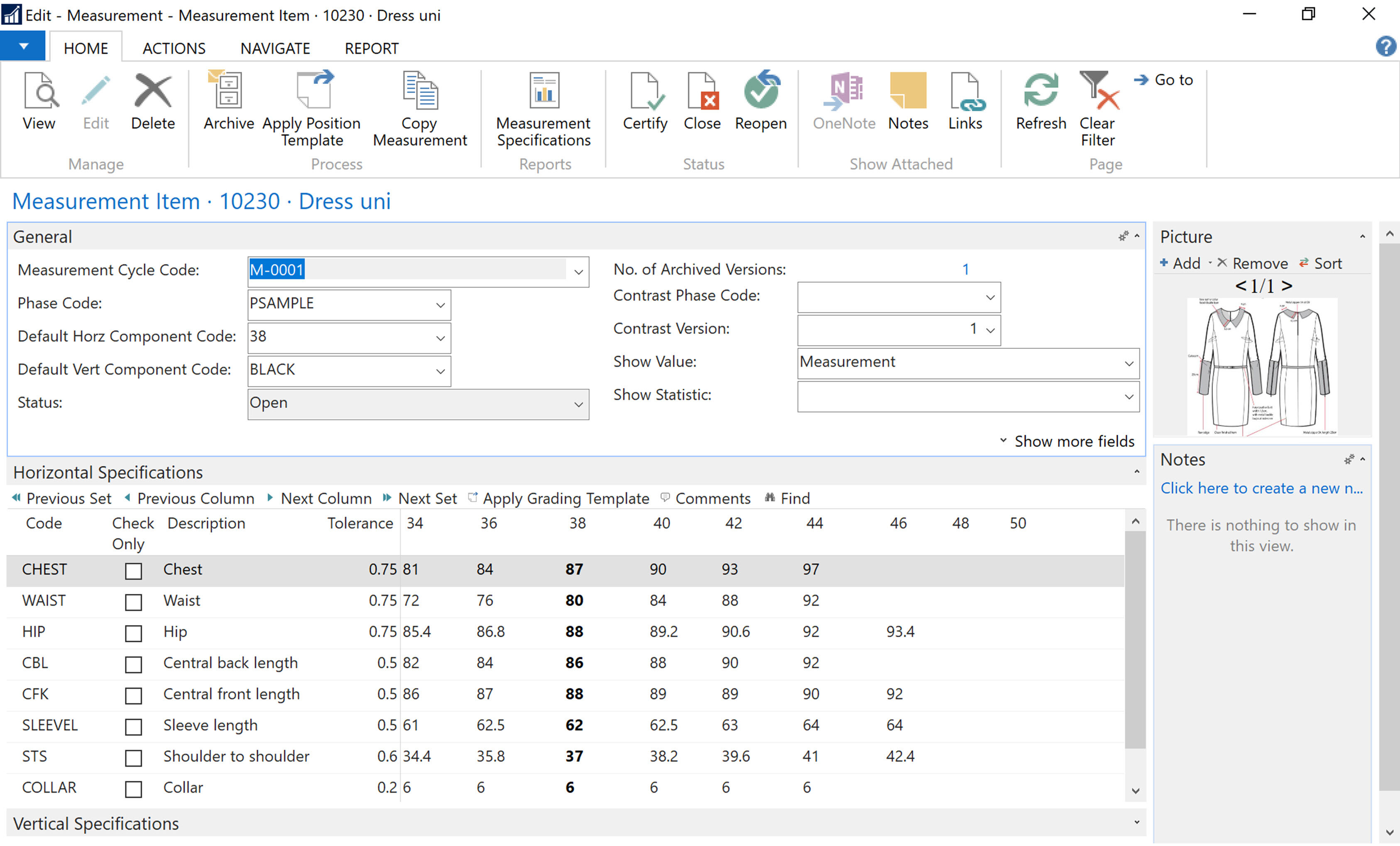Viewport: 1400px width, 846px height.
Task: Click the dress sketch picture thumbnail
Action: pos(1263,367)
